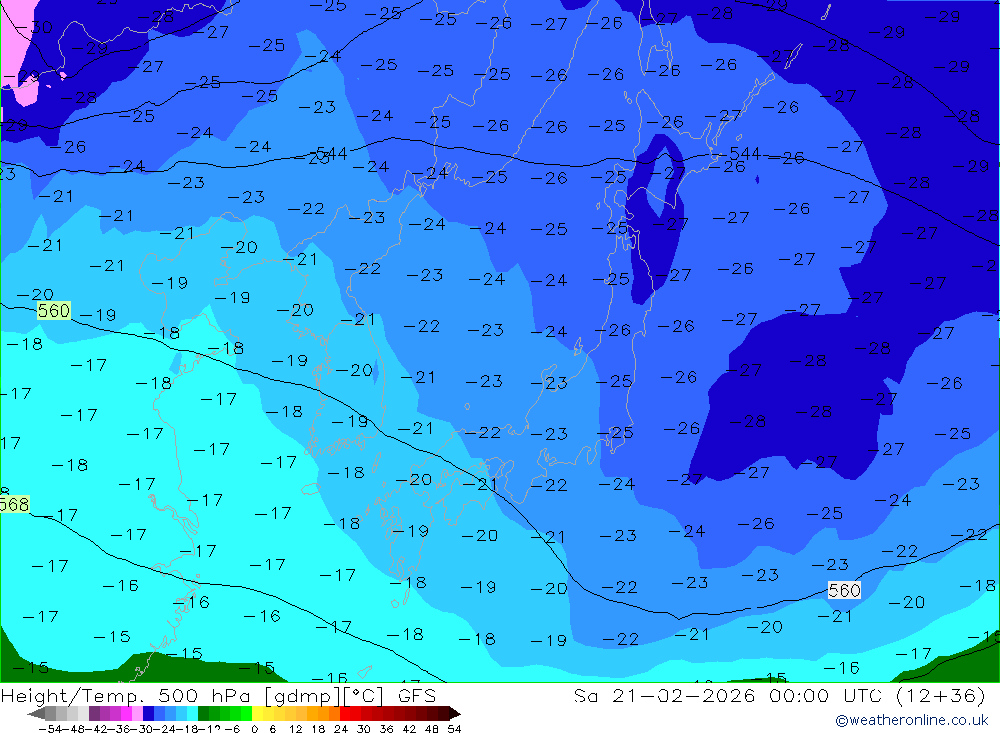This screenshot has width=1000, height=733.
Task: Click the '[°C]' unit label
Action: (x=364, y=695)
